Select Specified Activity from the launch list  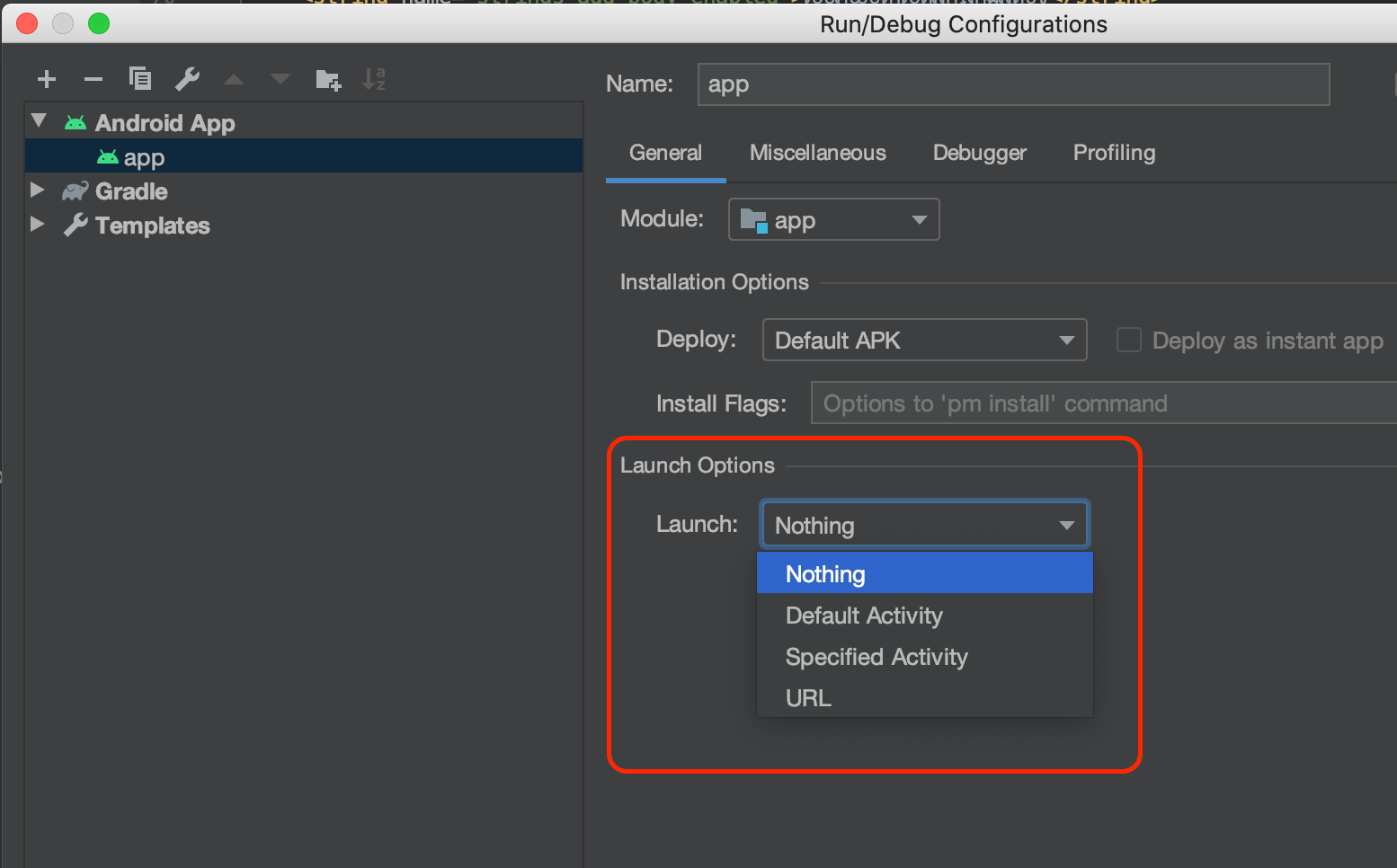click(x=876, y=657)
